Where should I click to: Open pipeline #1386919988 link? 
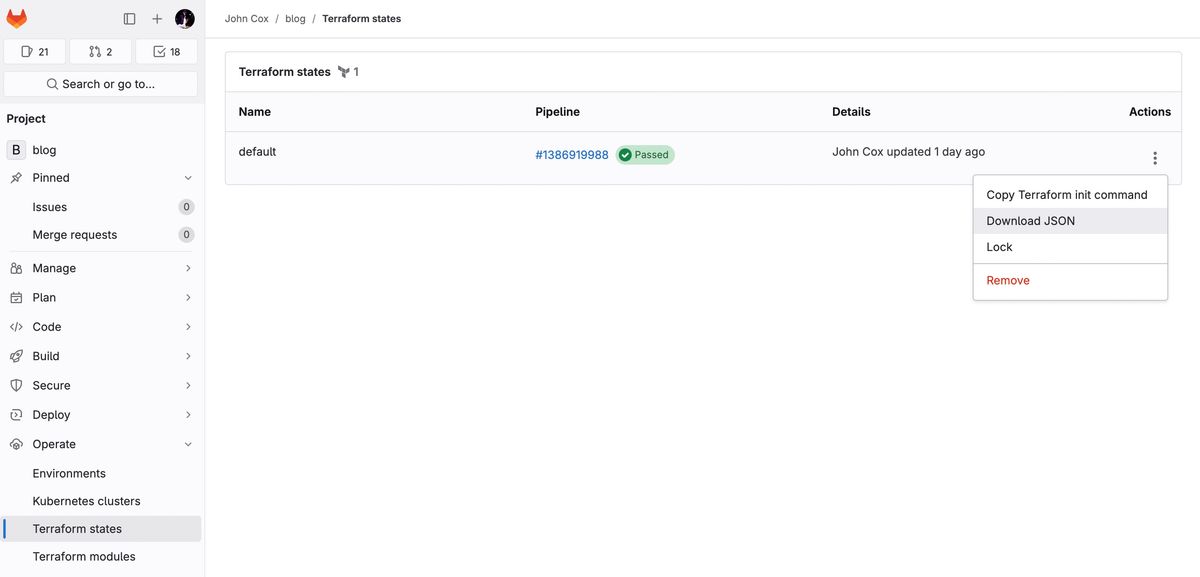click(x=571, y=155)
